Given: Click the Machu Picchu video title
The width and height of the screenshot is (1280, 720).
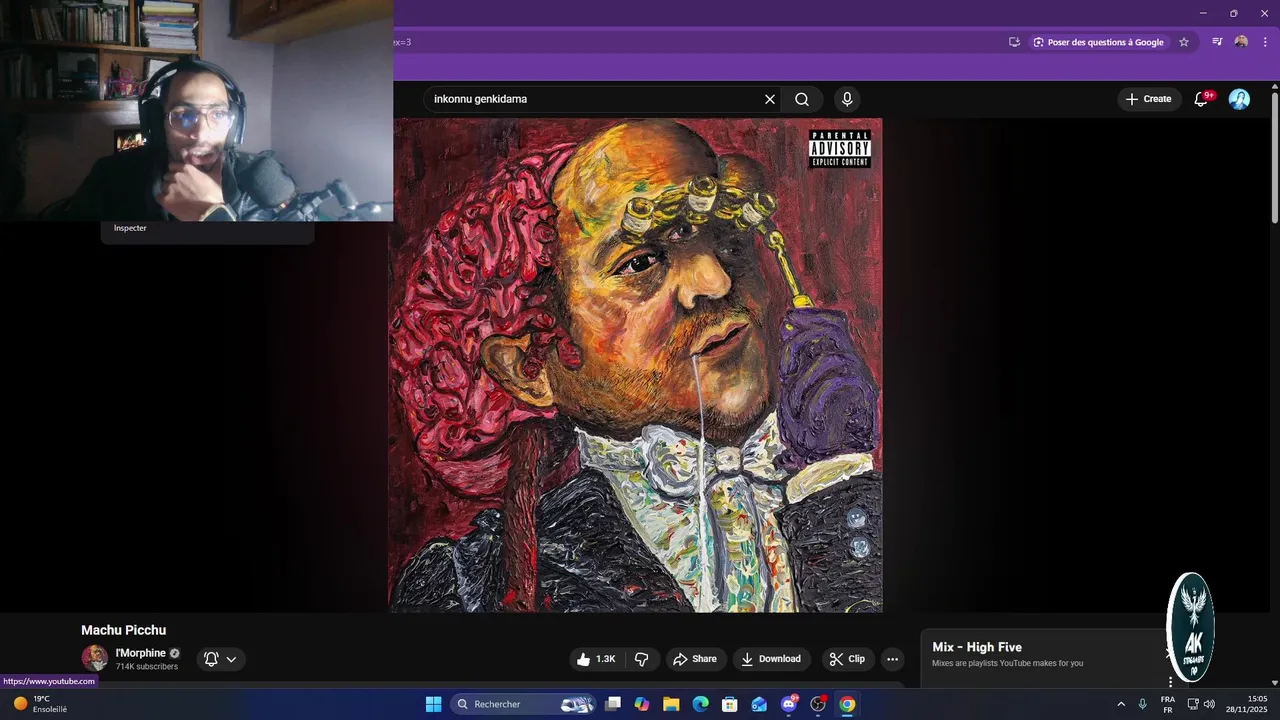Looking at the screenshot, I should (x=124, y=630).
